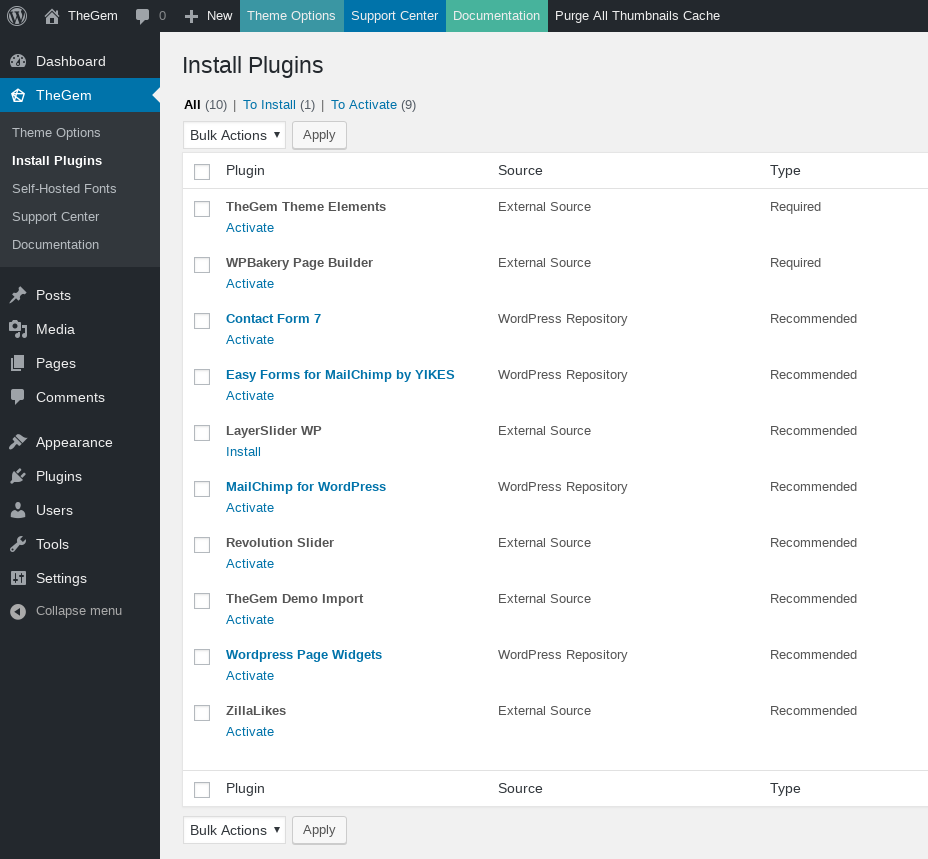Click the Collapse menu arrow icon
This screenshot has width=928, height=859.
coord(18,611)
